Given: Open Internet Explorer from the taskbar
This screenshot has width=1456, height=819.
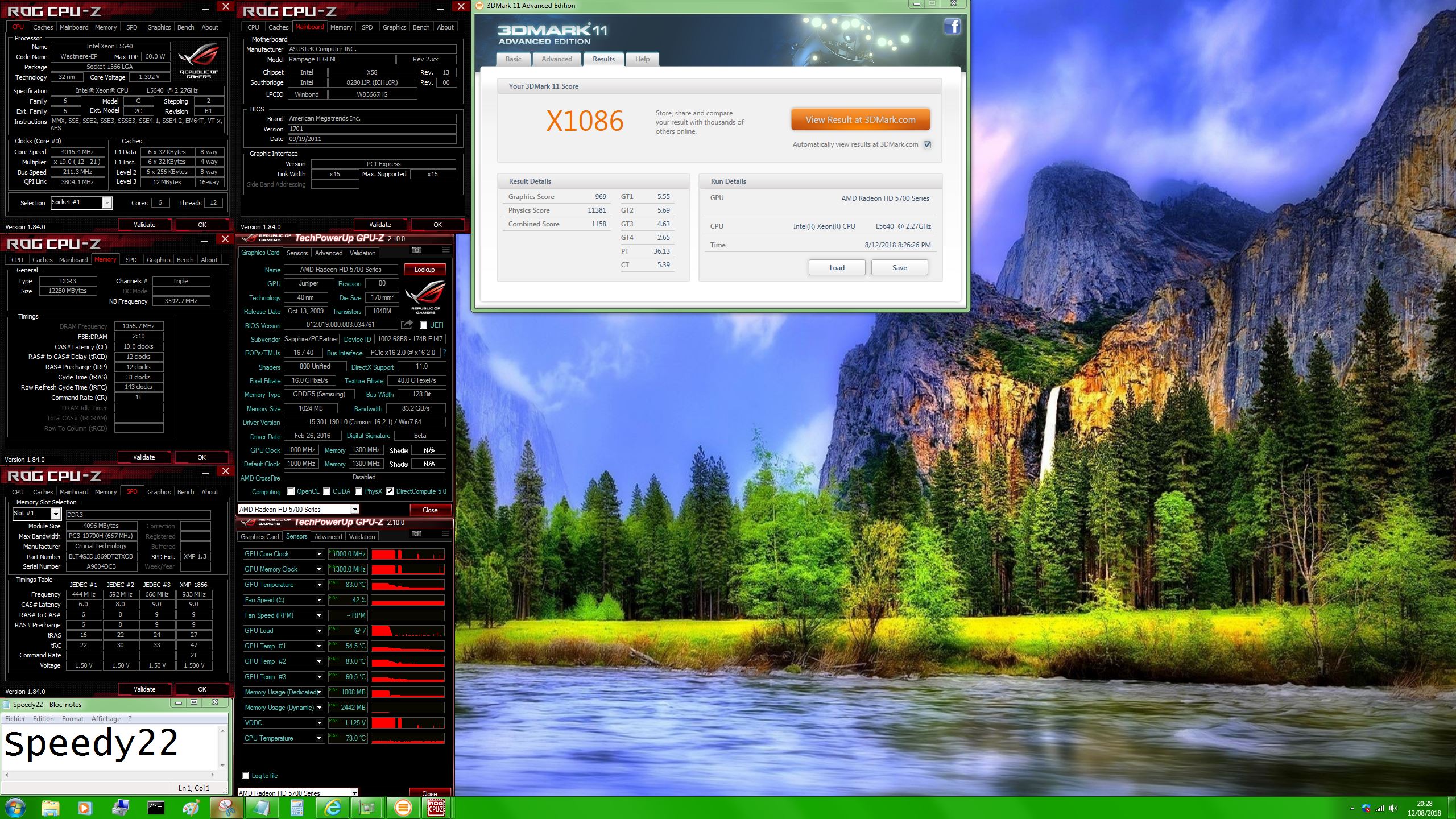Looking at the screenshot, I should point(332,808).
